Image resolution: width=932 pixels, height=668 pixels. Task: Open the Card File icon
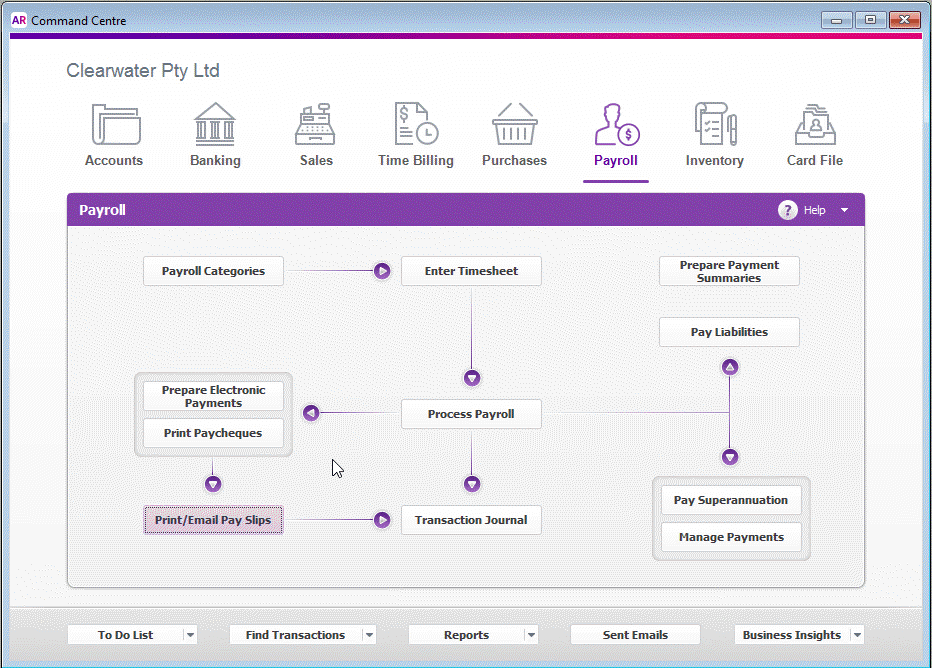[x=815, y=124]
